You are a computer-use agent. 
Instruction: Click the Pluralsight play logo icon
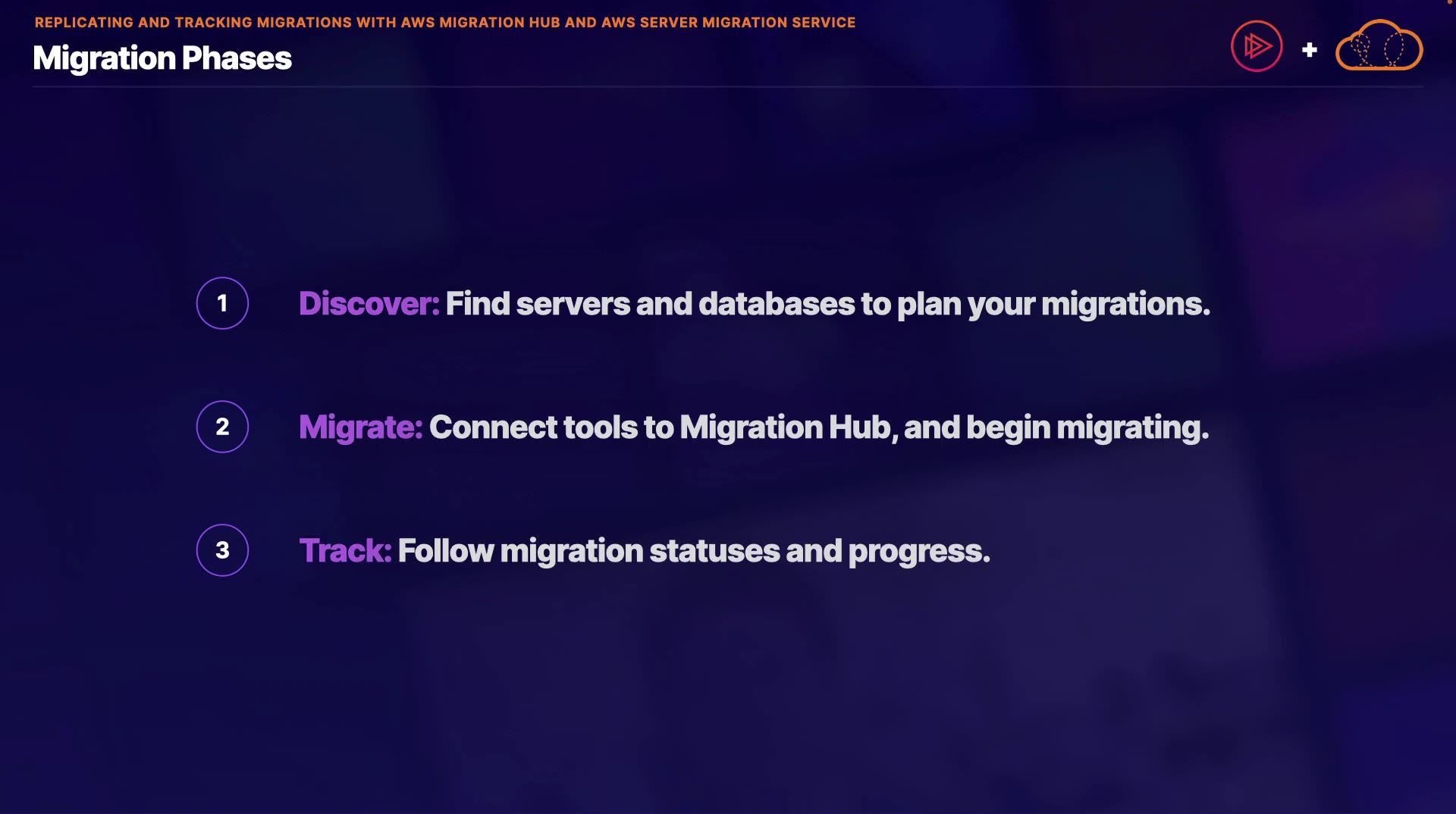(x=1257, y=46)
